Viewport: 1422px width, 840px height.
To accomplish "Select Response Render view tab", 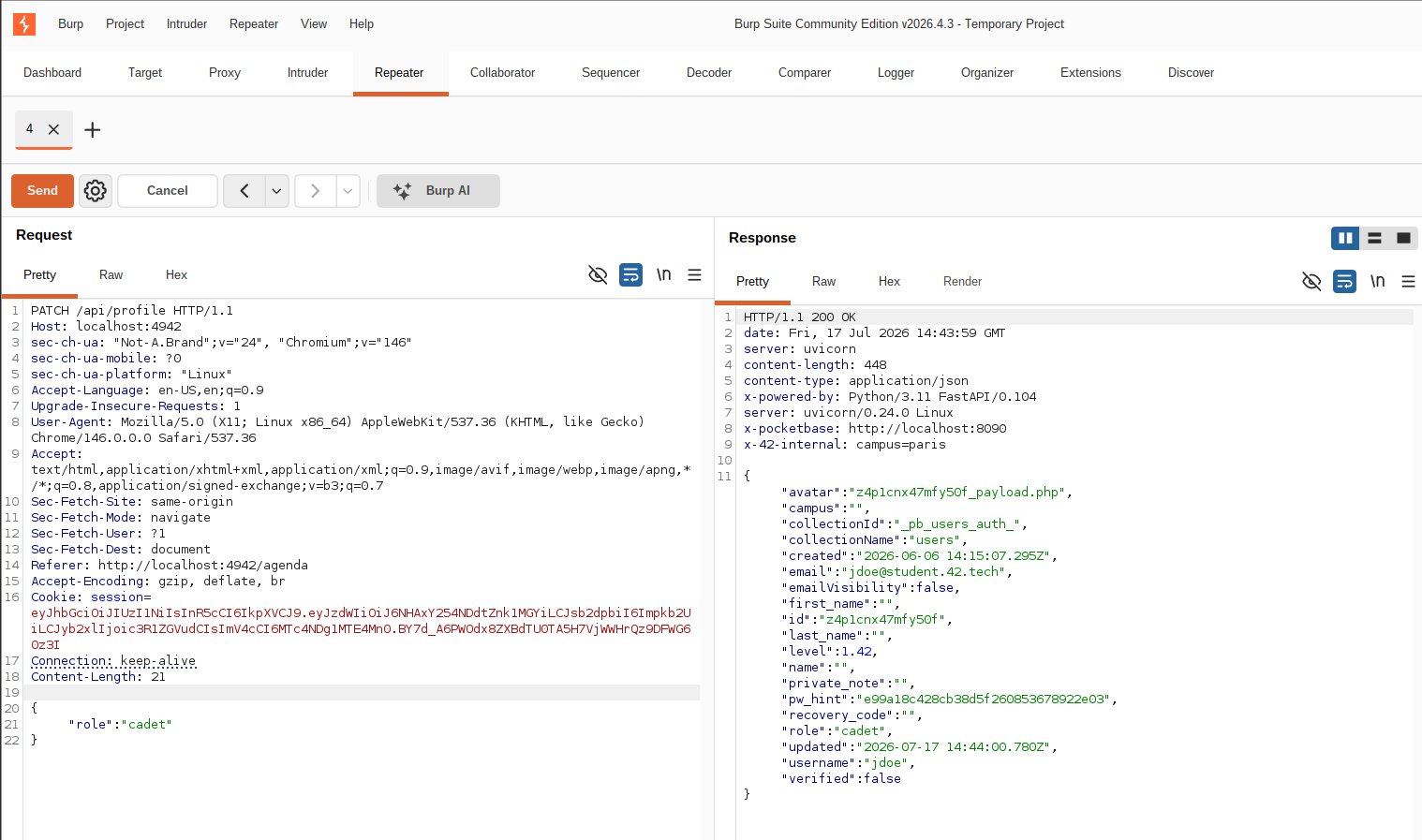I will pos(962,282).
